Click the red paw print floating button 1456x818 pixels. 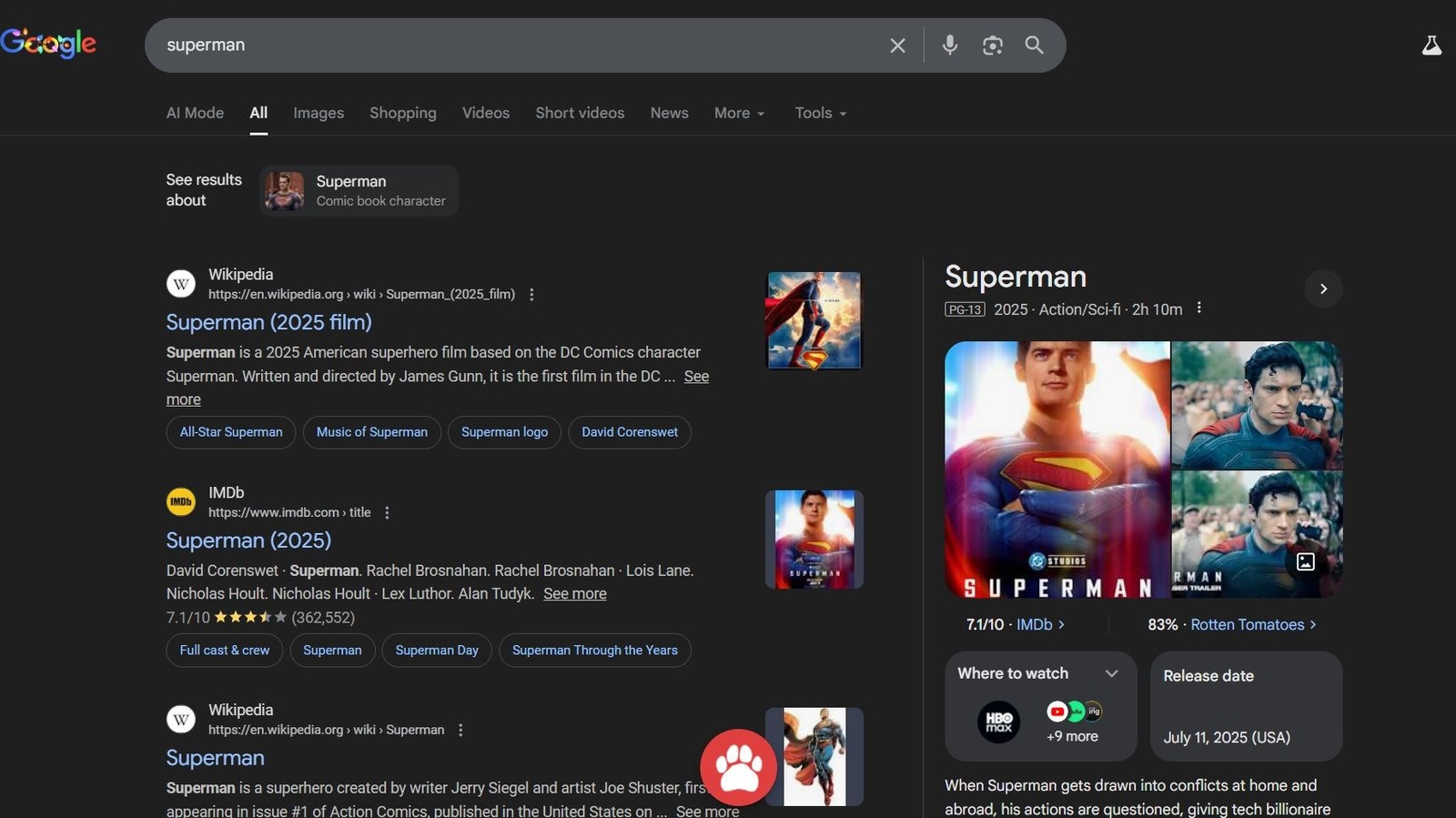pos(738,767)
